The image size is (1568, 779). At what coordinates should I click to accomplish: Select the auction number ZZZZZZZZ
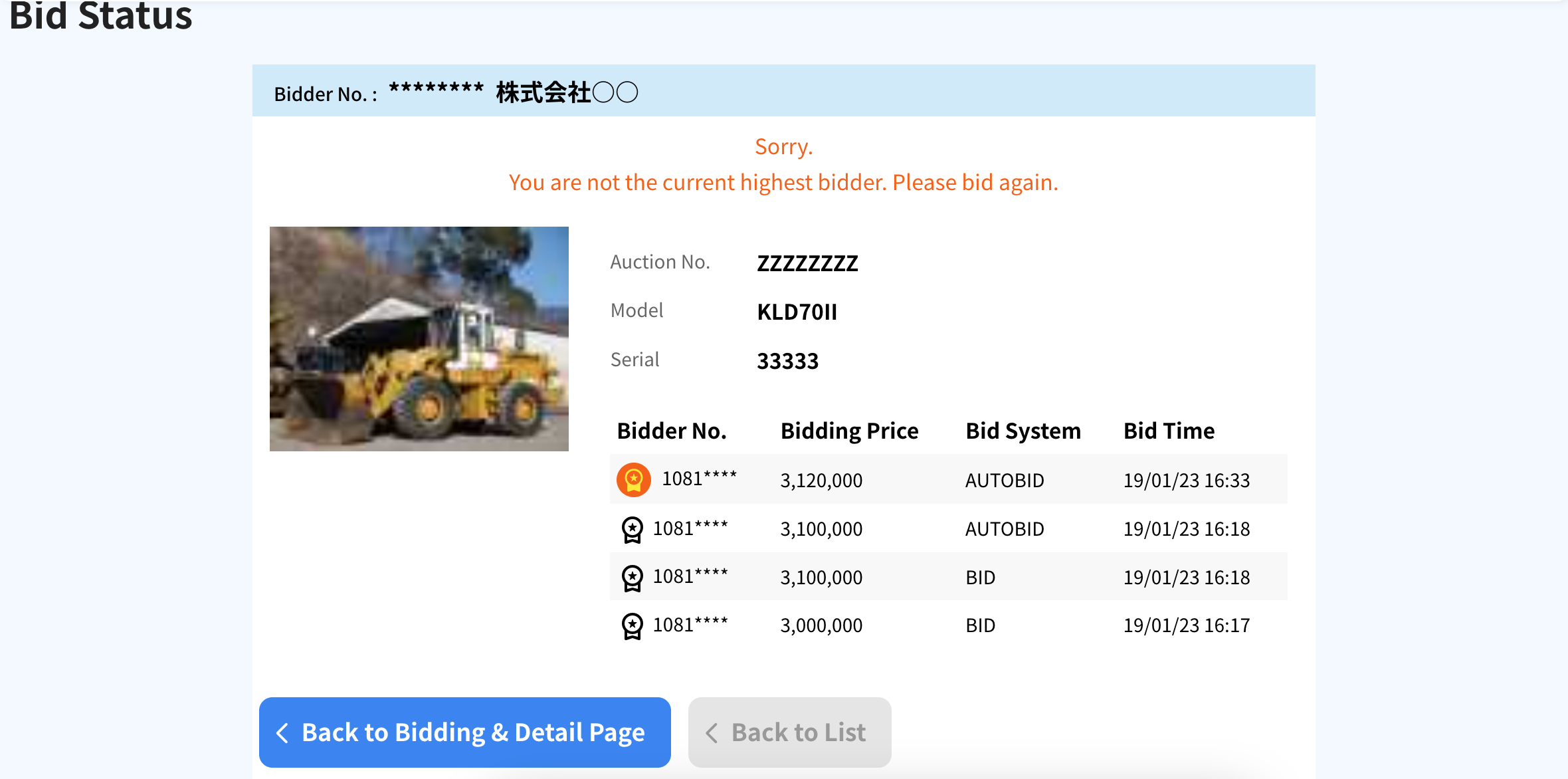[807, 263]
